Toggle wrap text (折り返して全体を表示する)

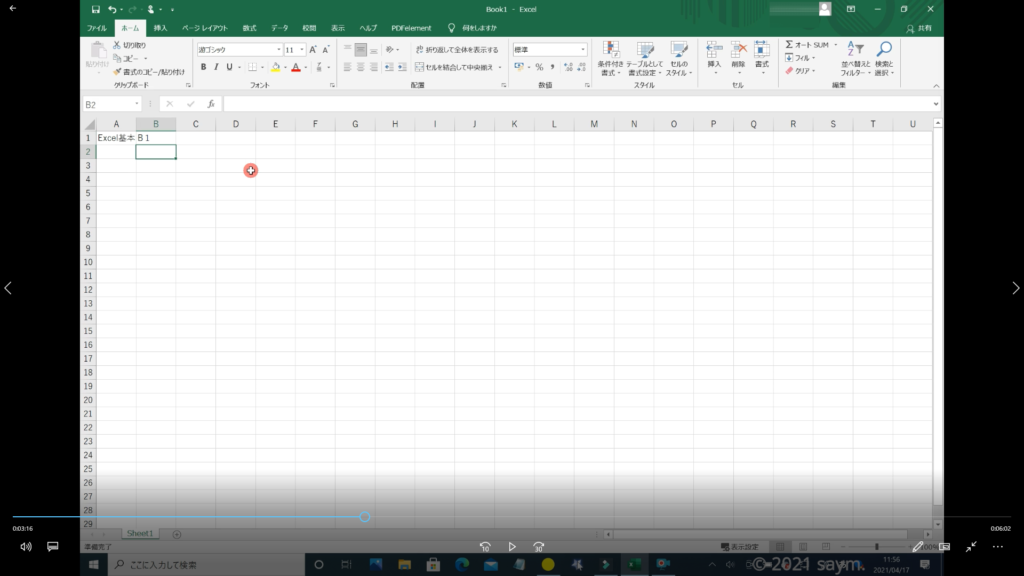tap(456, 49)
